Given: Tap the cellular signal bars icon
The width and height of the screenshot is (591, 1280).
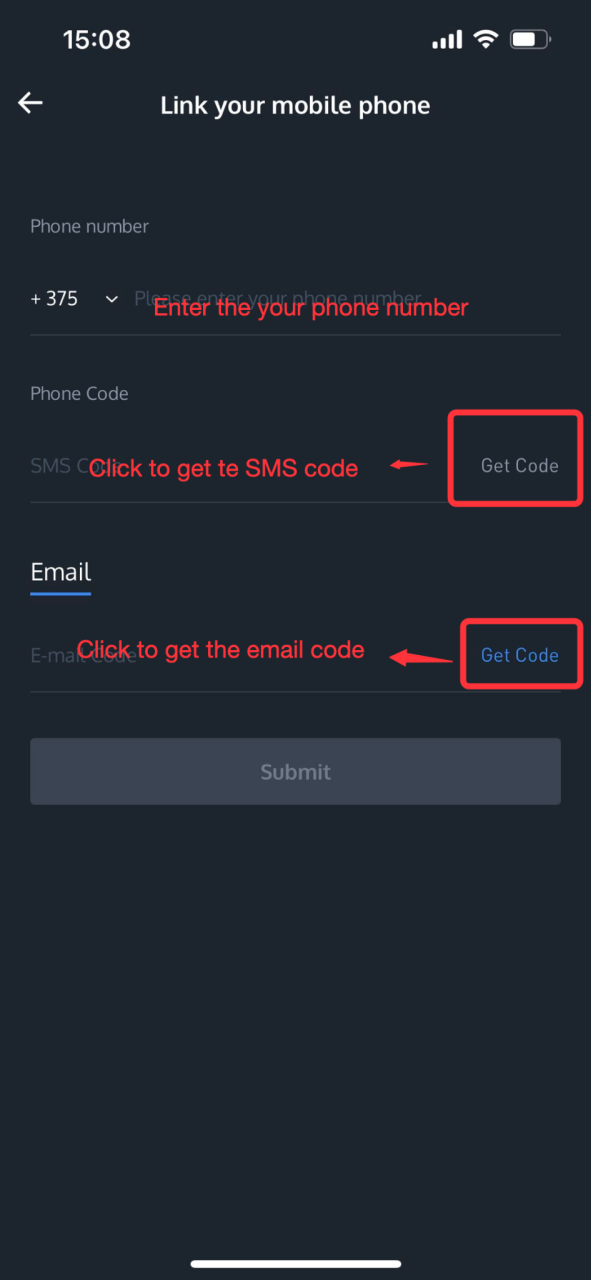Looking at the screenshot, I should [x=447, y=40].
